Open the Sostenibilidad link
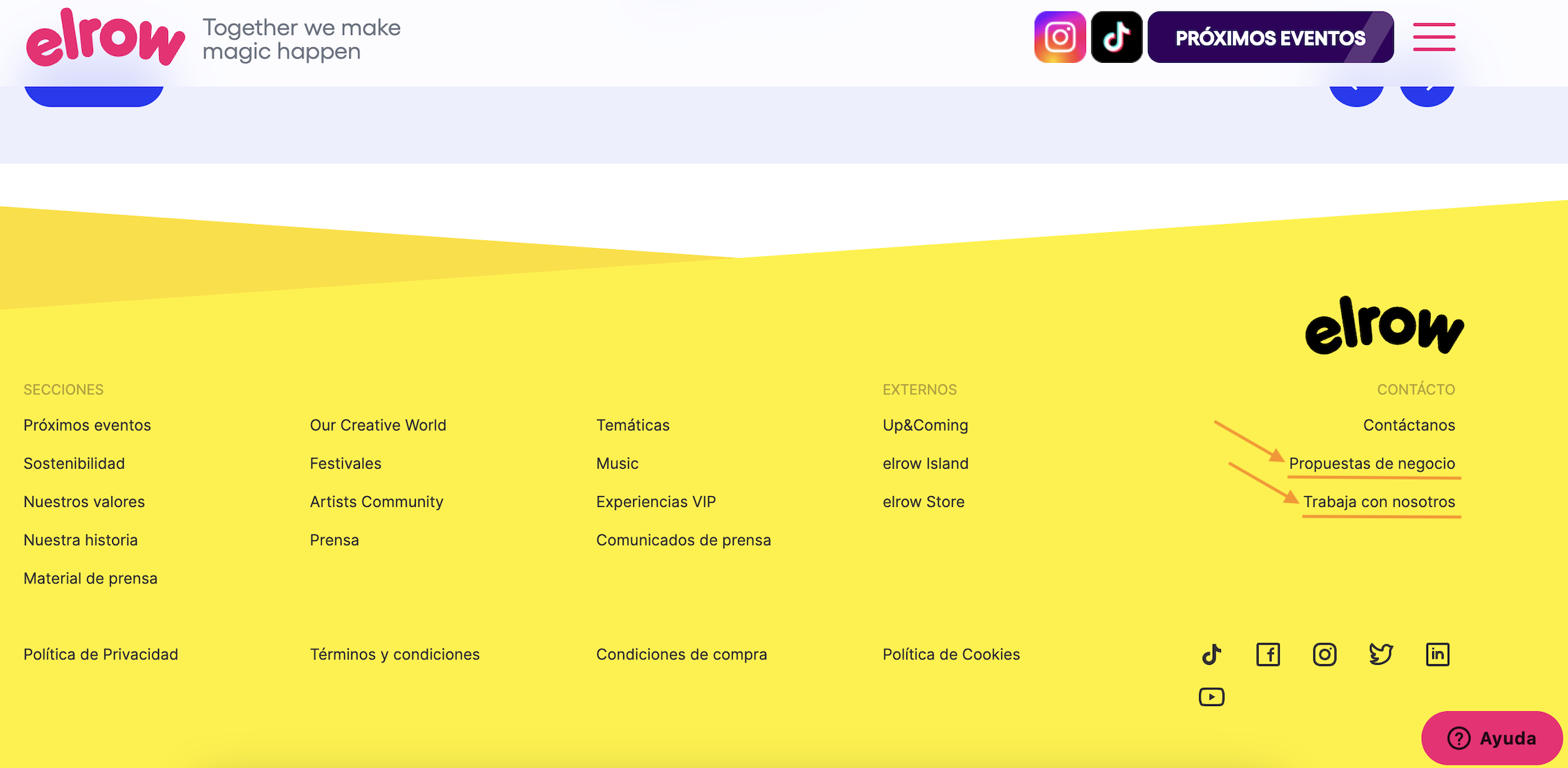The height and width of the screenshot is (768, 1568). point(74,463)
